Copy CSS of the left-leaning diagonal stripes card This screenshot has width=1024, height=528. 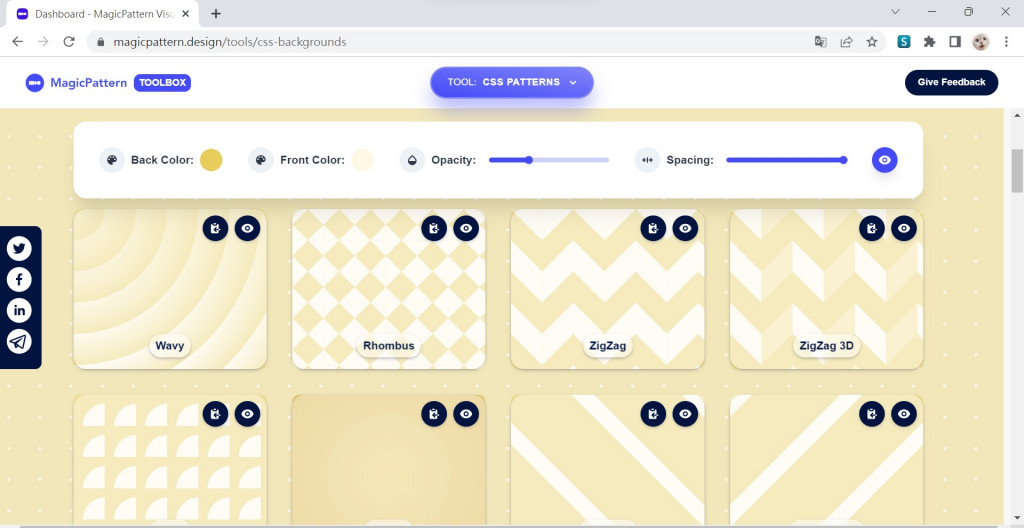click(x=653, y=414)
